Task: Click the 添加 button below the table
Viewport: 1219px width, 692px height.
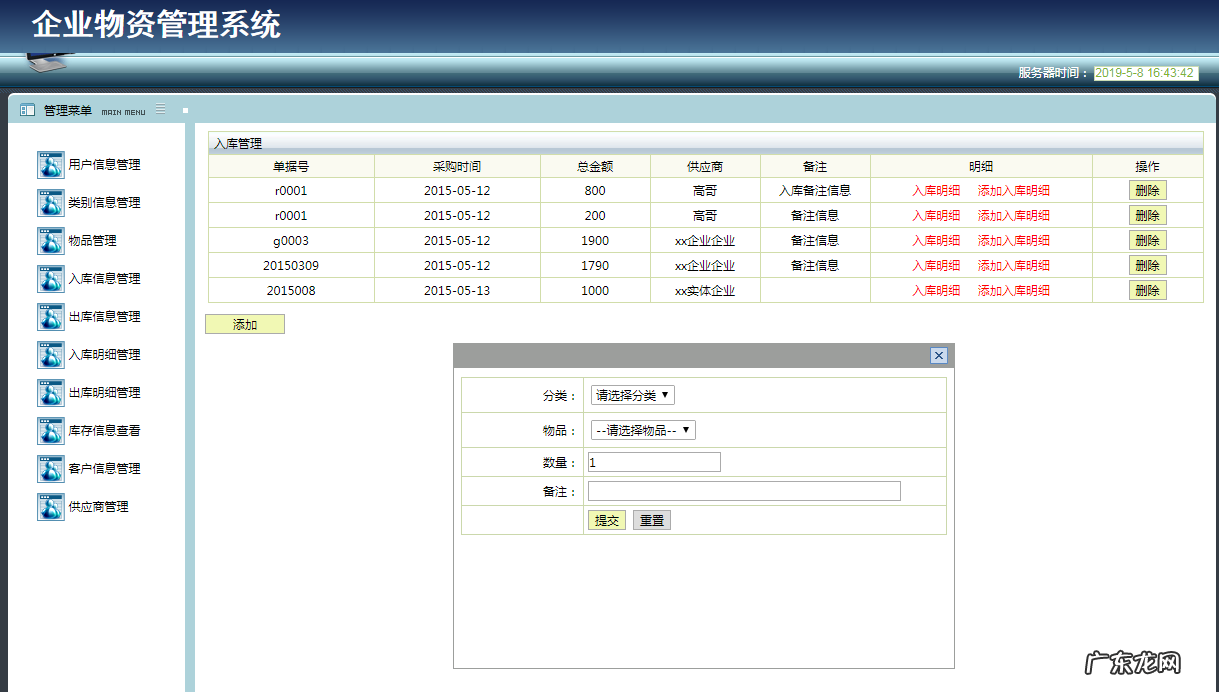Action: click(244, 323)
